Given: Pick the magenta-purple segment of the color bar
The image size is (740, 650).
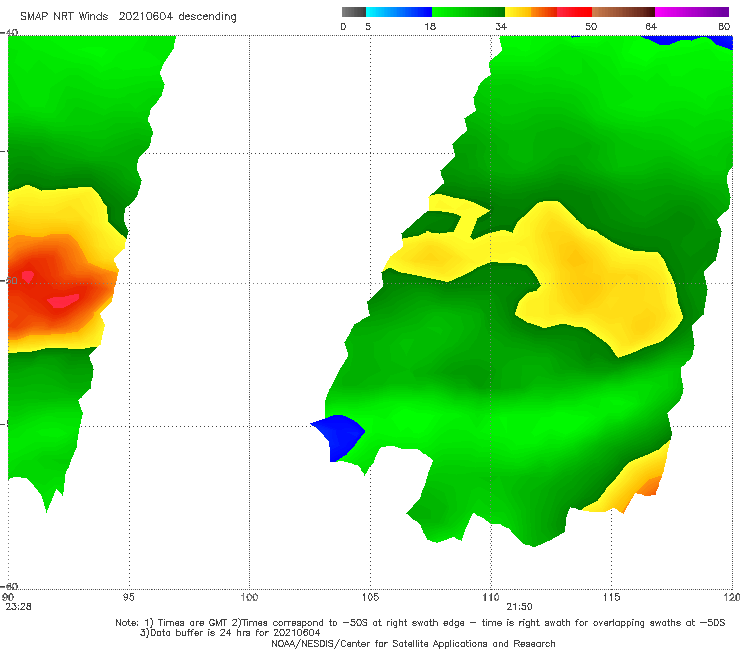Looking at the screenshot, I should click(x=692, y=12).
